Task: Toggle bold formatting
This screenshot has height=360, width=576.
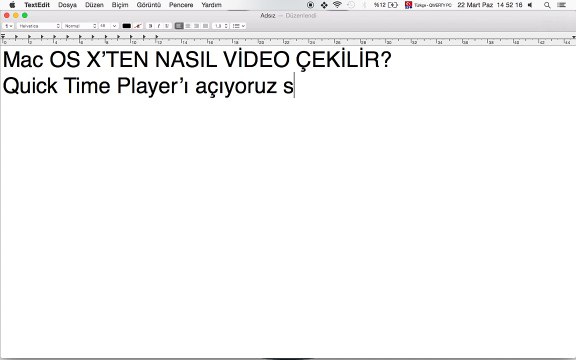Action: 150,26
